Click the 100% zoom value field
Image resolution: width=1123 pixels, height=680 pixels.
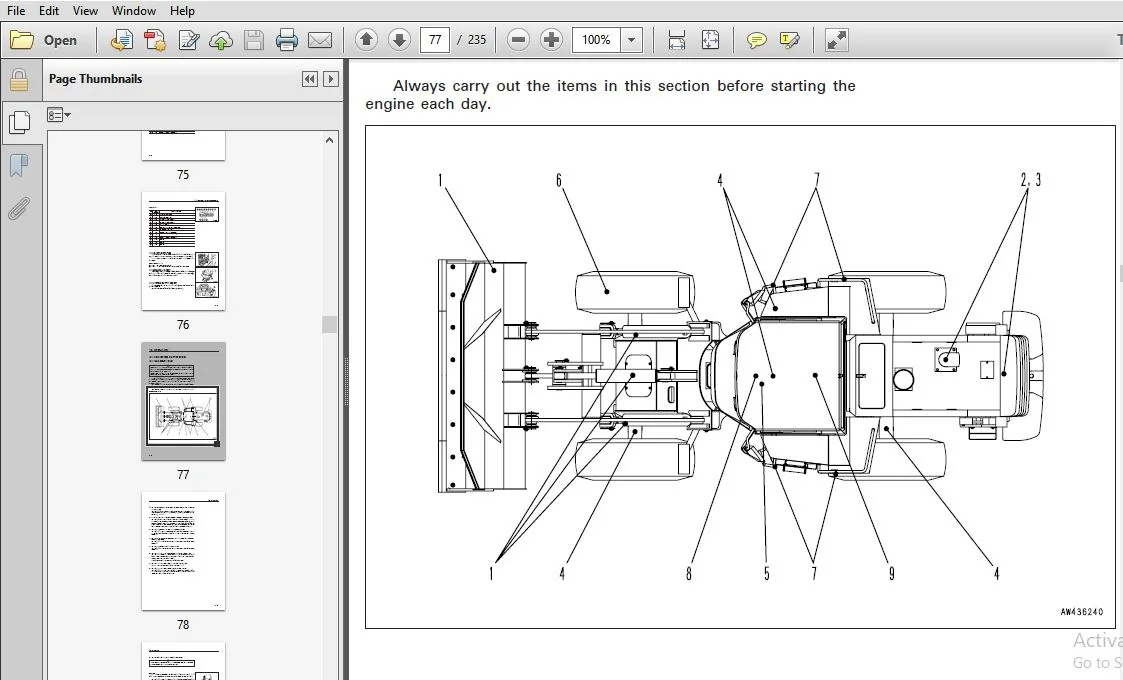596,39
